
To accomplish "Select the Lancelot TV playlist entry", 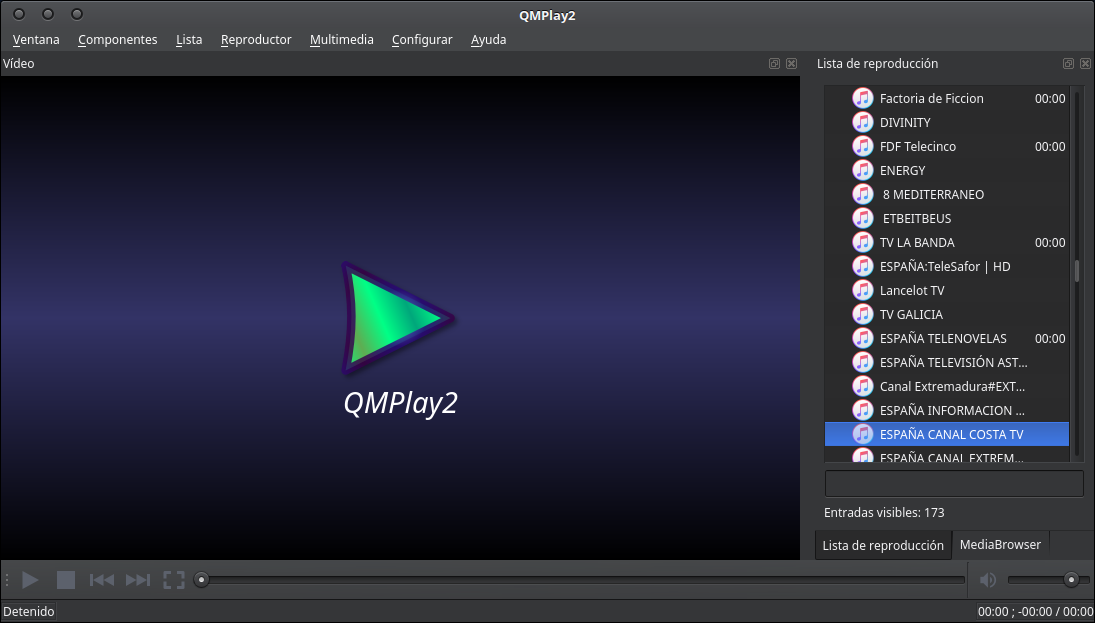I will (x=947, y=291).
